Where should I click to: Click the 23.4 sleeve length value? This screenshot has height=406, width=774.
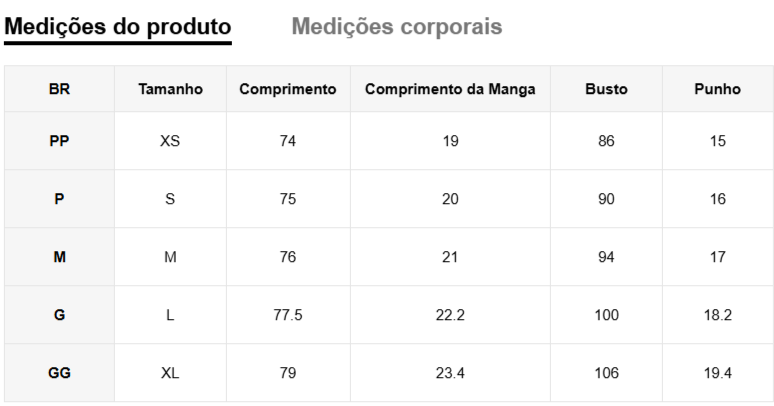(x=450, y=373)
